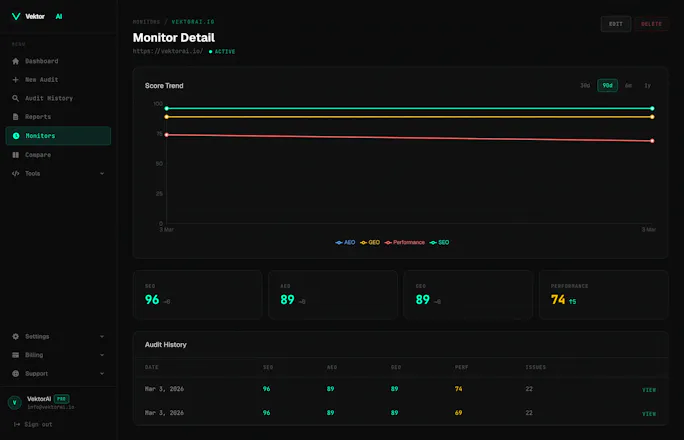Click the GEO 89 score card

468,295
